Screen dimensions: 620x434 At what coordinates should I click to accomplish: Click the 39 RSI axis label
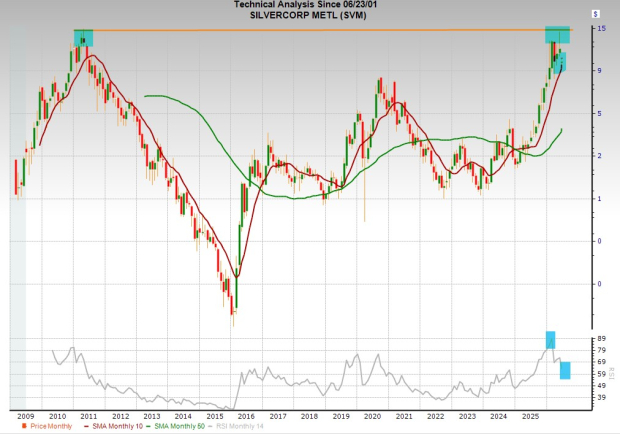click(x=601, y=398)
